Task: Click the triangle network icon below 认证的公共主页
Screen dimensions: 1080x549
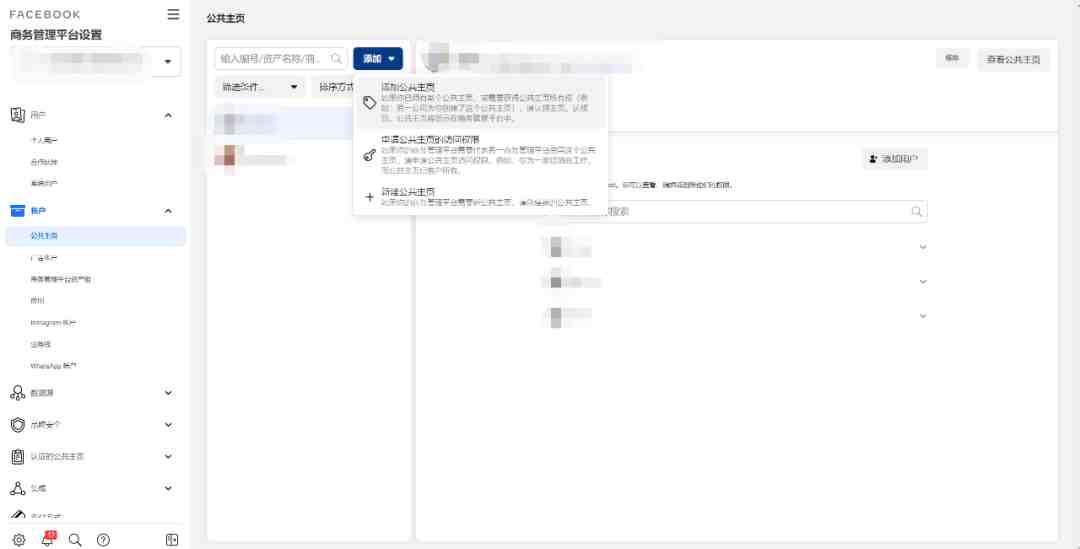Action: pos(18,488)
